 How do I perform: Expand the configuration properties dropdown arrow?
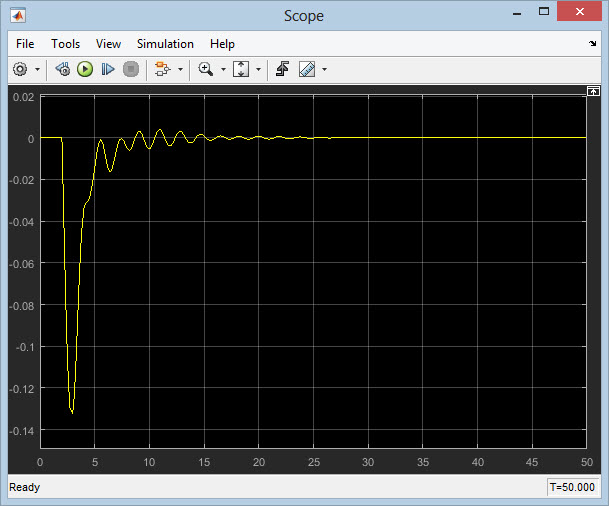click(37, 70)
